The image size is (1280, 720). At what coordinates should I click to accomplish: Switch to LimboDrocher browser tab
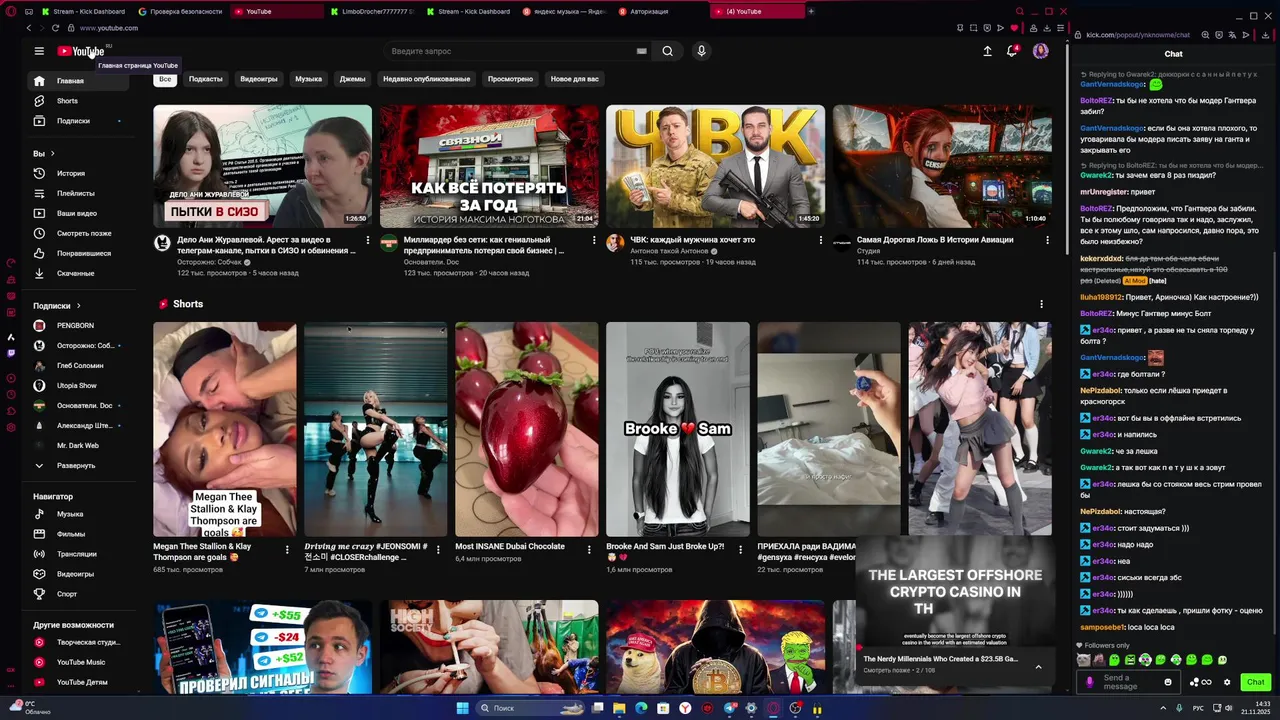[372, 11]
